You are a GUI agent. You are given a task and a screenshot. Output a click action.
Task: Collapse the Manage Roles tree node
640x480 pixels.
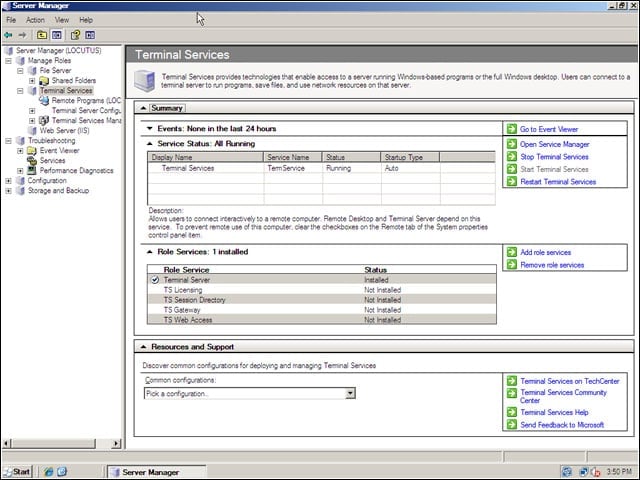pos(8,60)
